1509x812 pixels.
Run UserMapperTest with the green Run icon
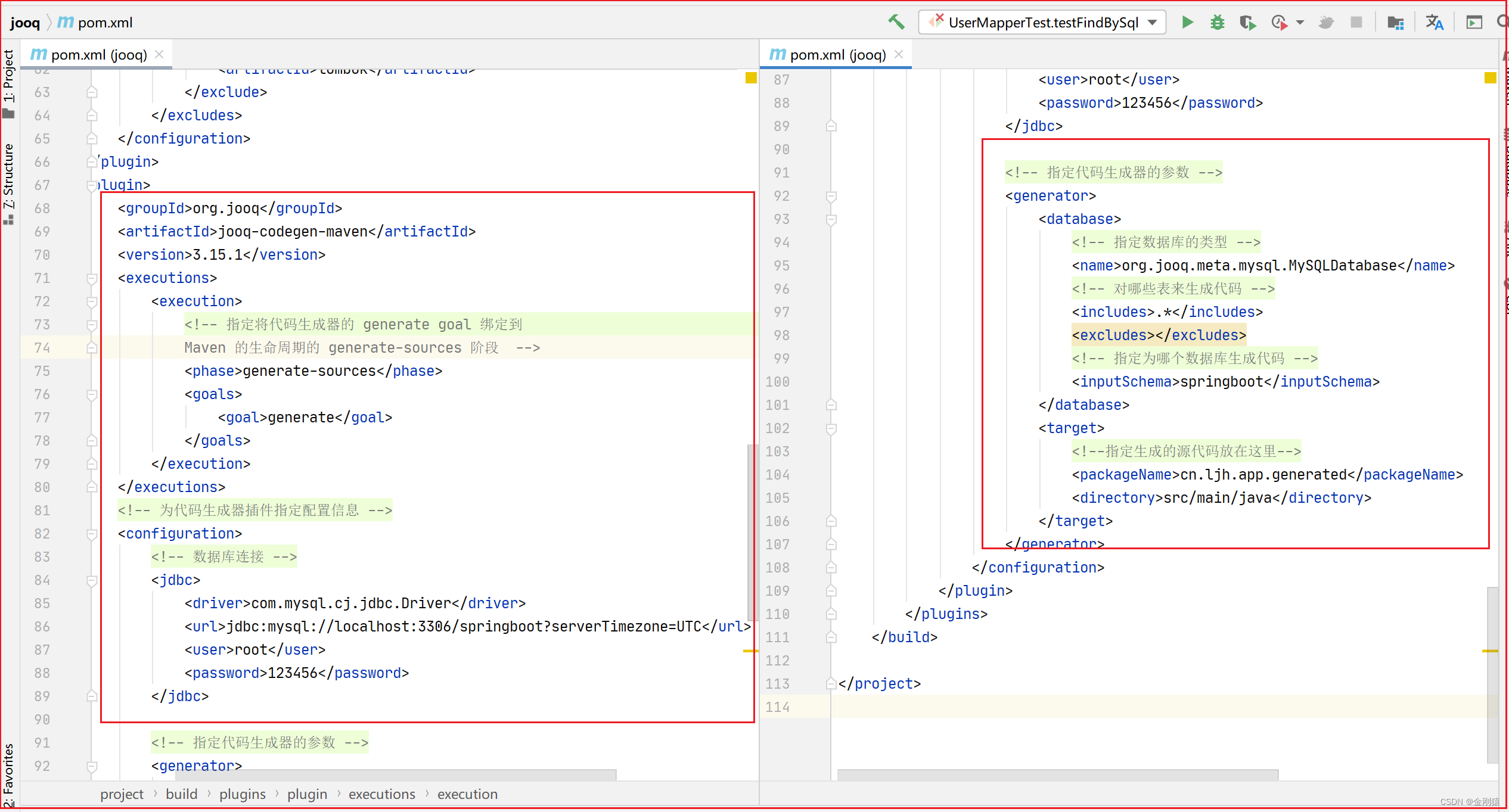[x=1187, y=22]
